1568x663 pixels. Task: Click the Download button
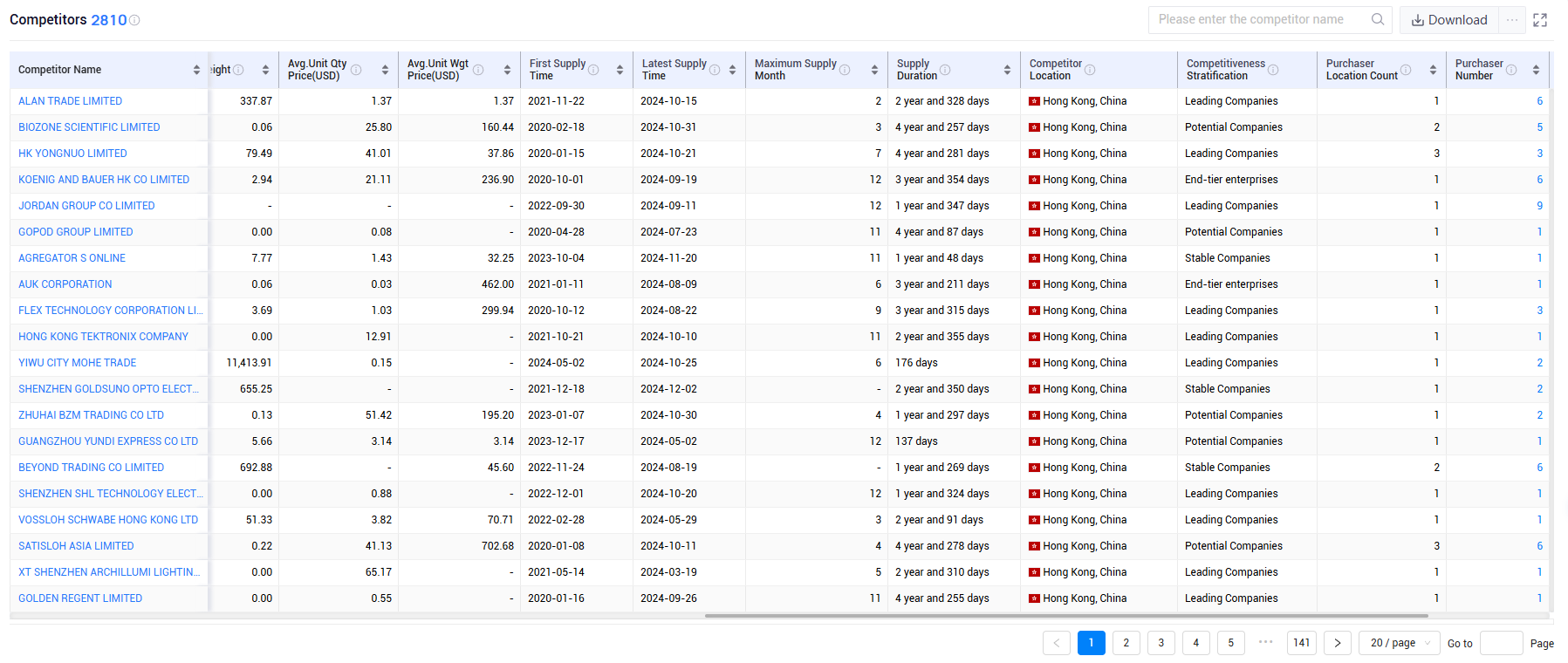[x=1449, y=20]
